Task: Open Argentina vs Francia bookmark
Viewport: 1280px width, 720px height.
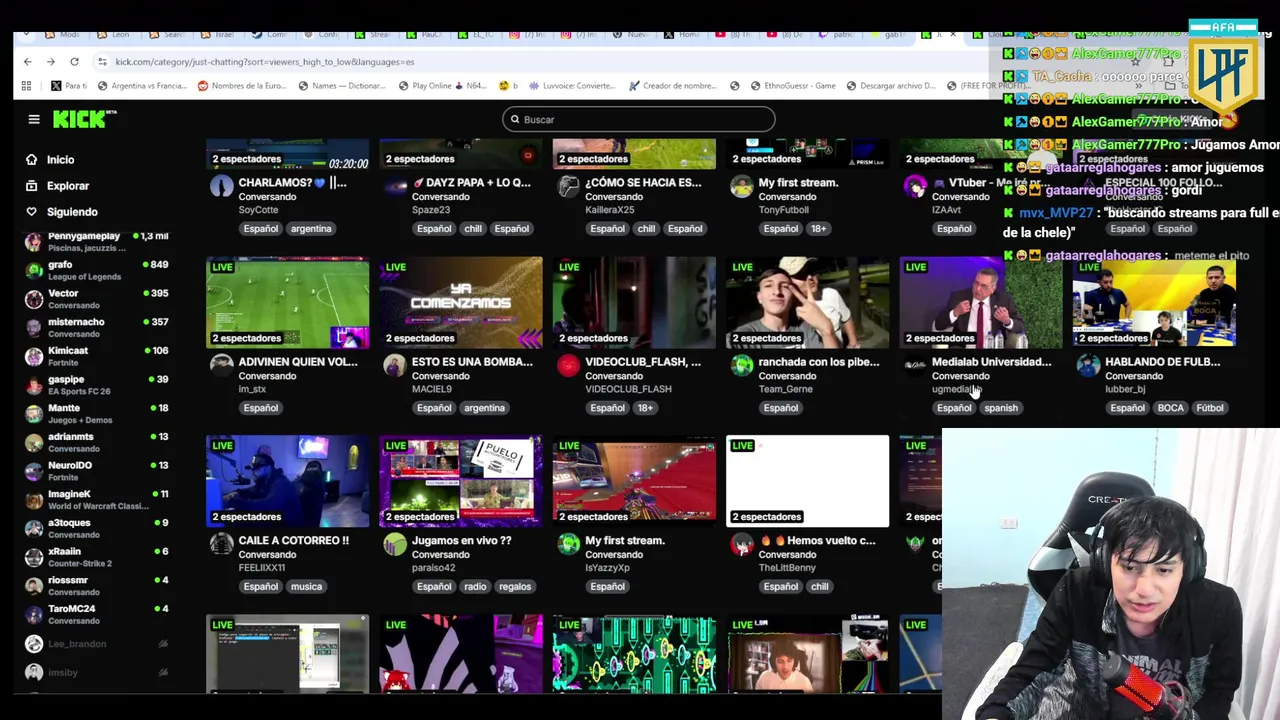Action: click(x=142, y=86)
